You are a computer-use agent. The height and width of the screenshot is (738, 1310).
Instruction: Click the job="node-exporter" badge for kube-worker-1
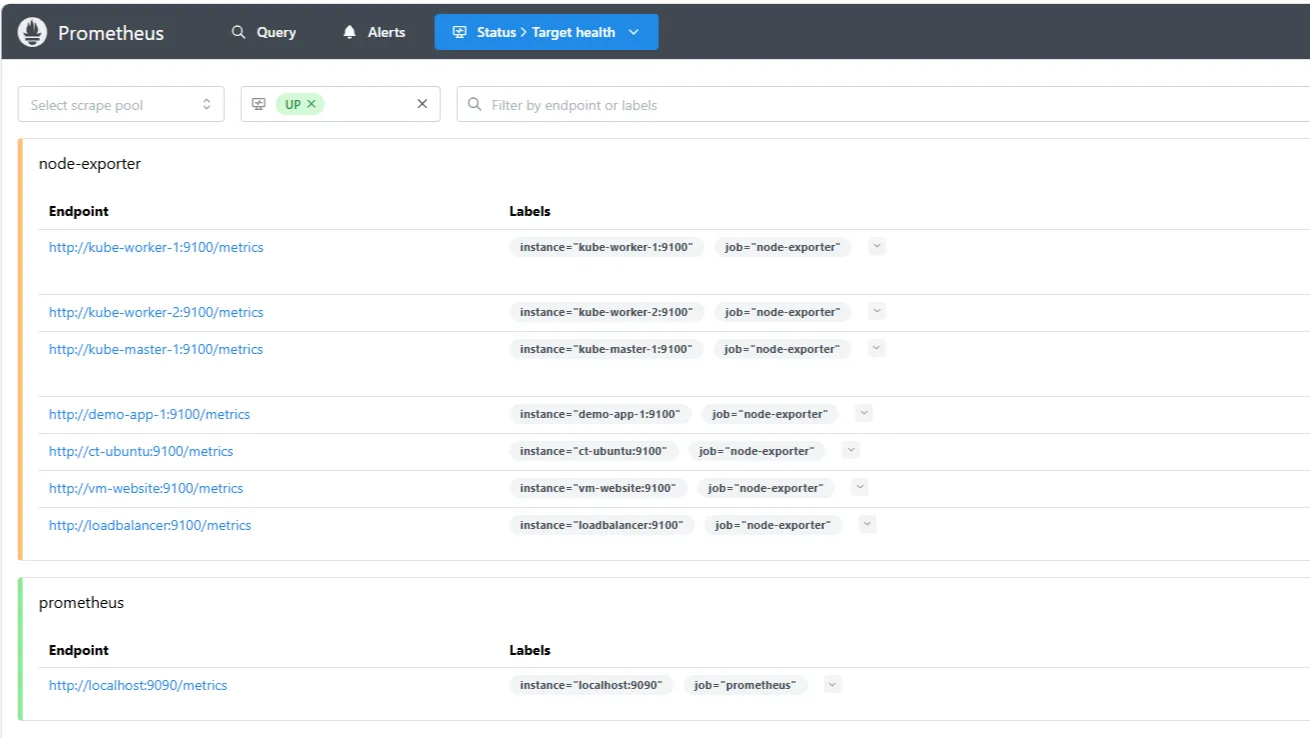[x=782, y=247]
